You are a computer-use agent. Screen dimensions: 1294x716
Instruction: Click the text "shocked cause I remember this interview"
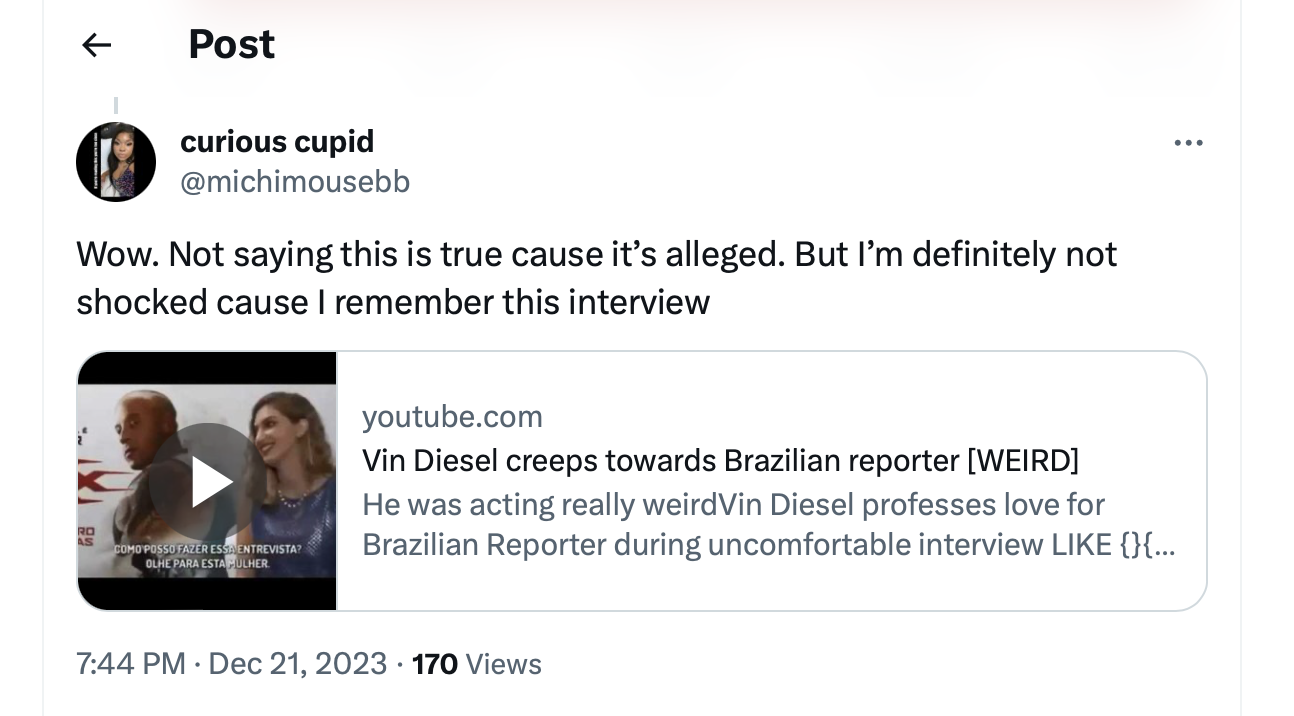[393, 301]
